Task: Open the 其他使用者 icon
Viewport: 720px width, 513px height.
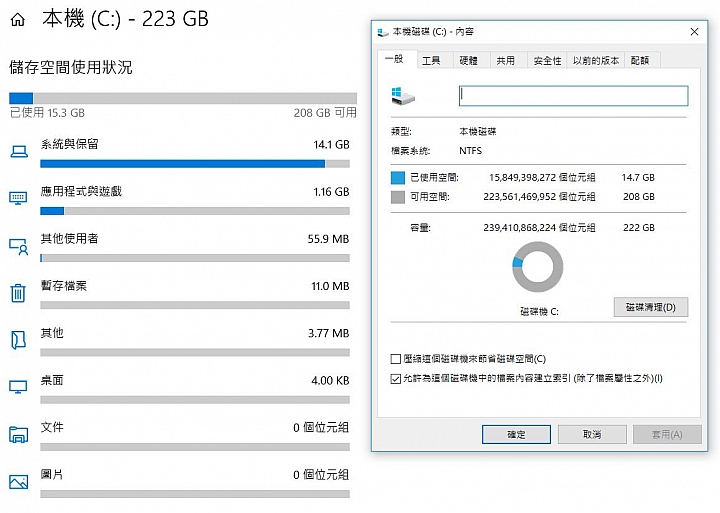Action: pos(19,246)
